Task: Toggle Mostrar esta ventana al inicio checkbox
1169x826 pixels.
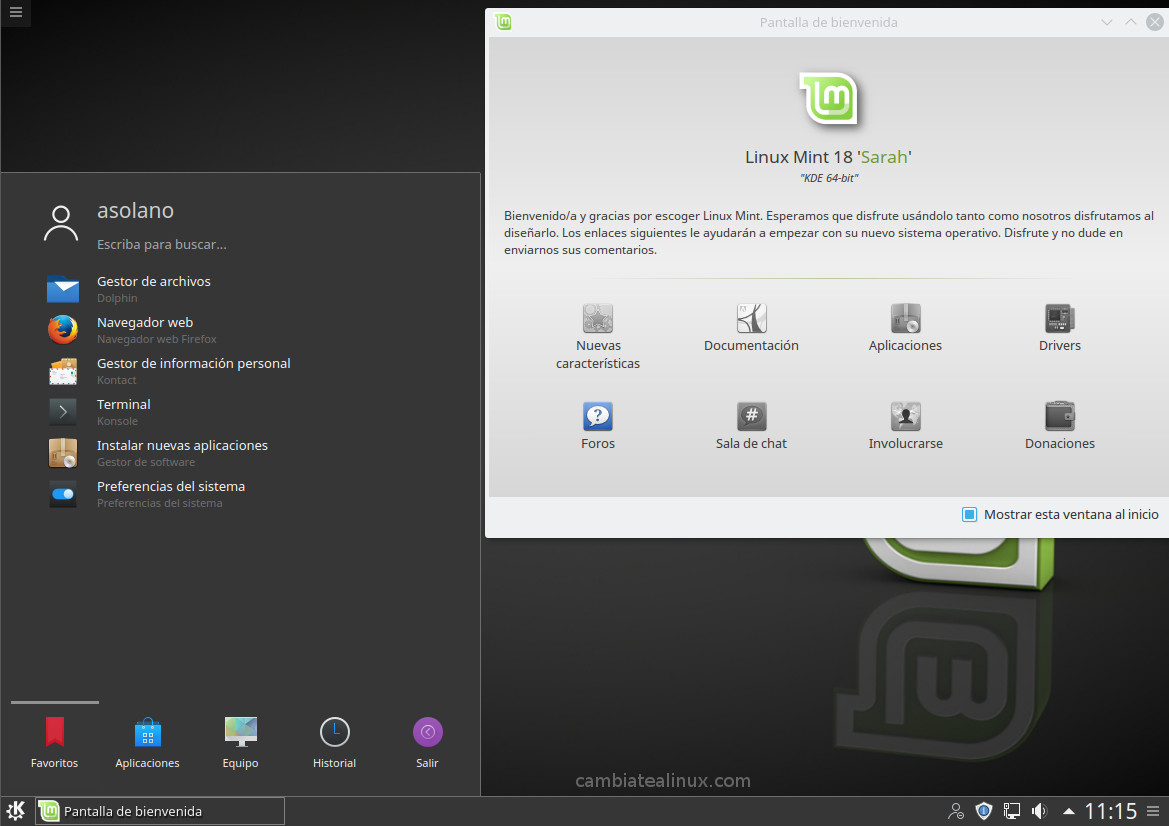Action: click(969, 514)
